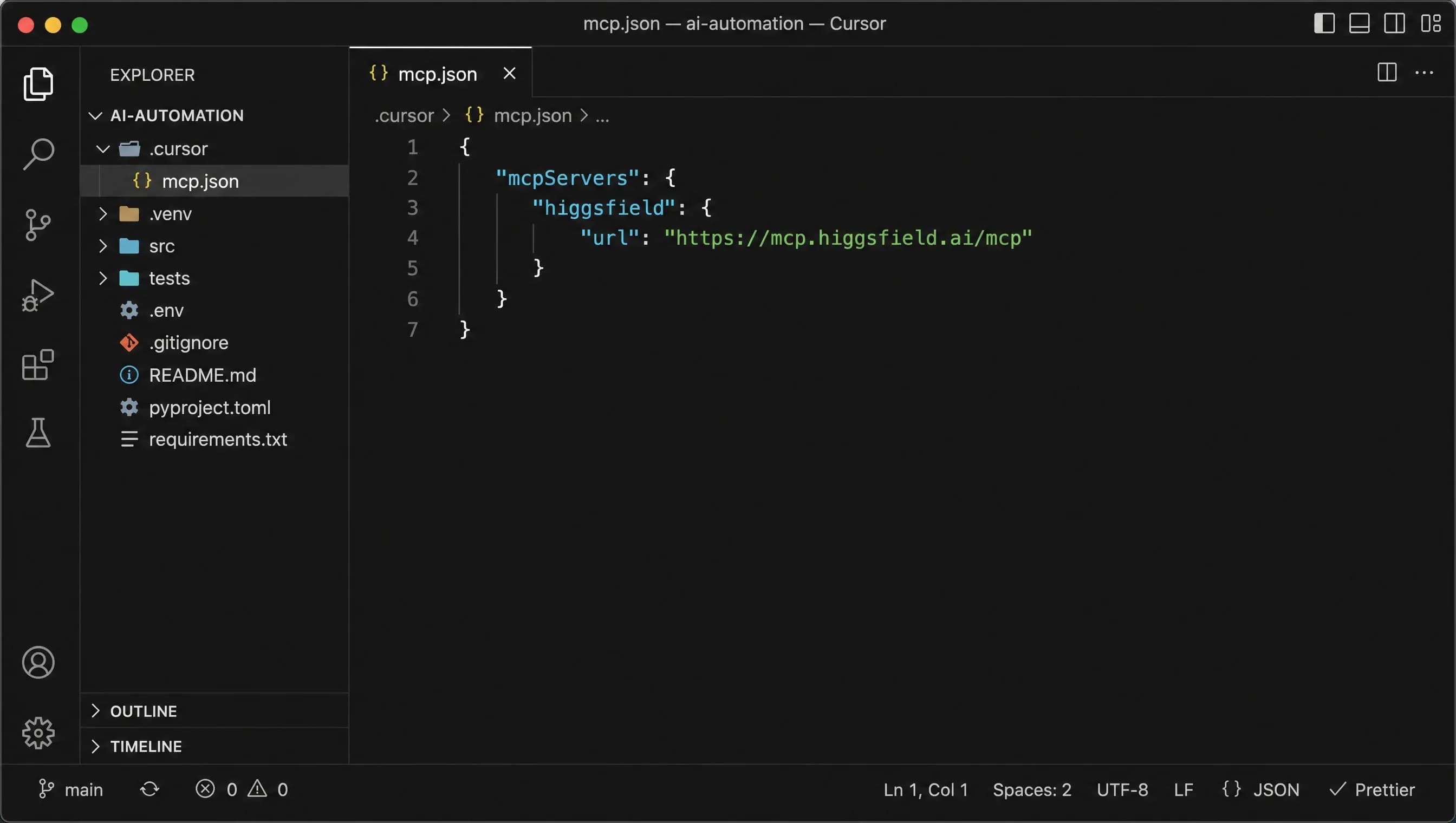Change the UTF-8 encoding setting

pyautogui.click(x=1122, y=789)
